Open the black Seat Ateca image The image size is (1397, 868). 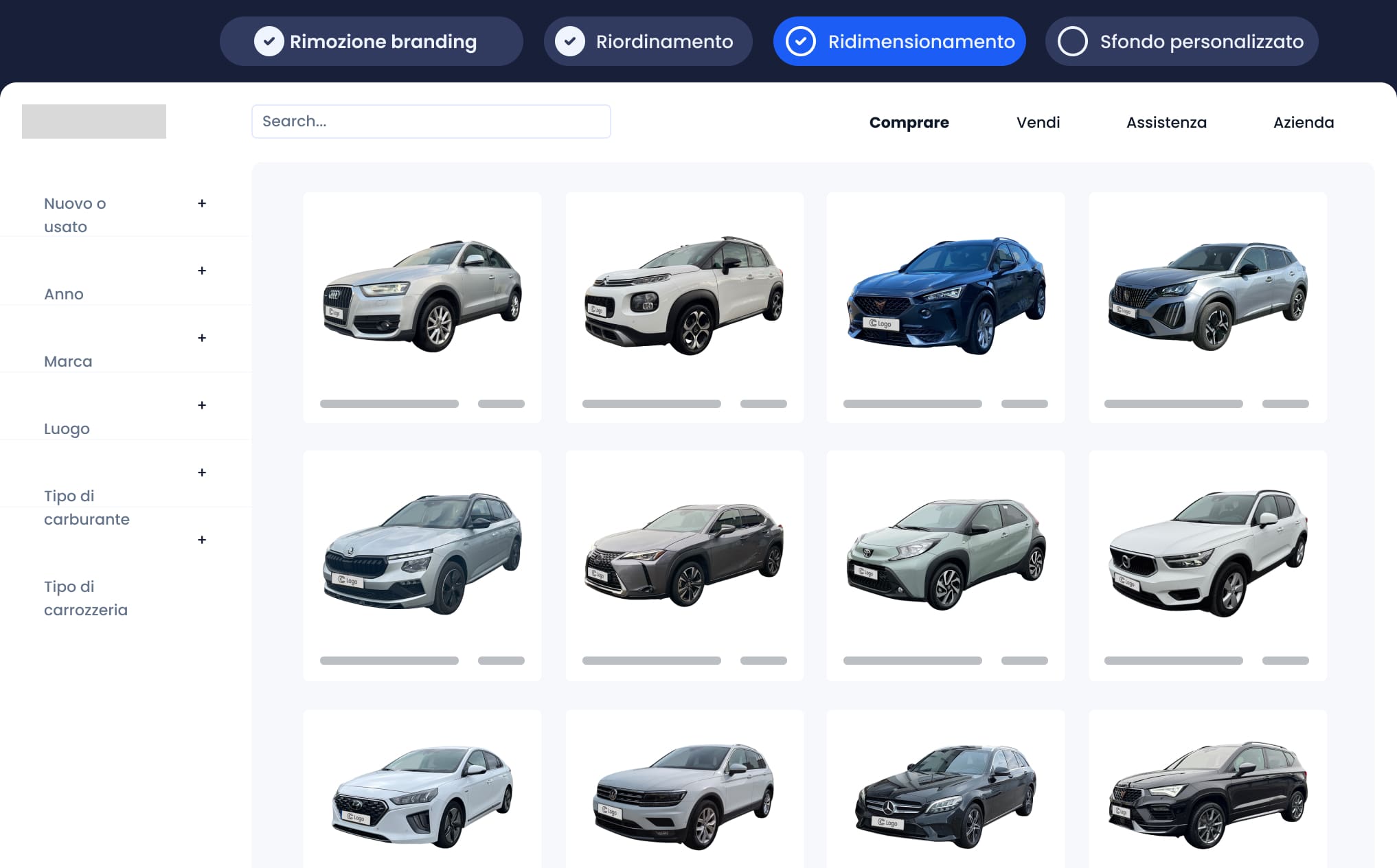click(x=1207, y=795)
